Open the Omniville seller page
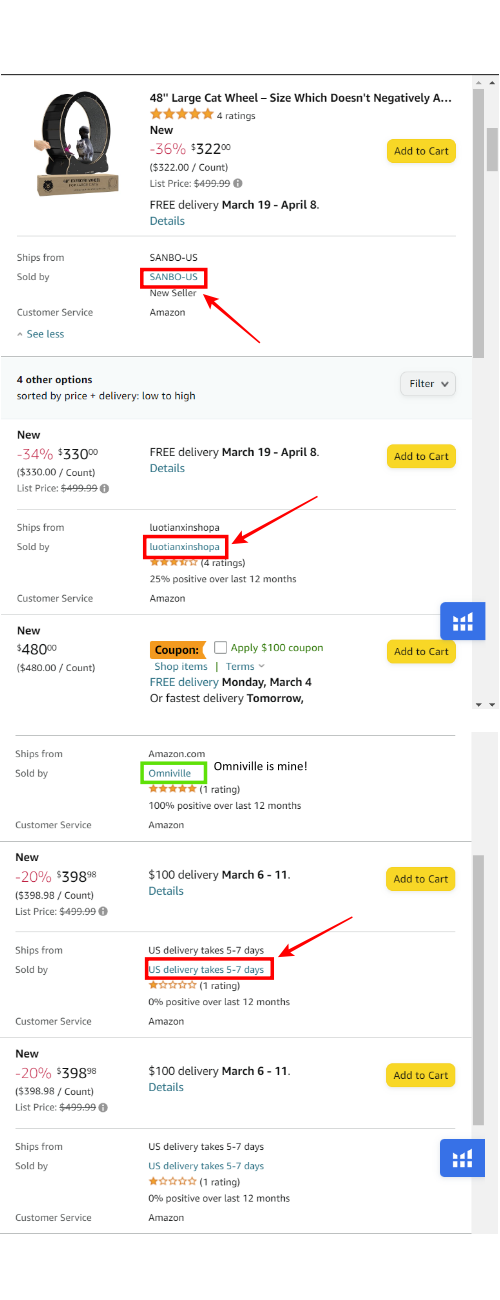500x1300 pixels. [169, 773]
